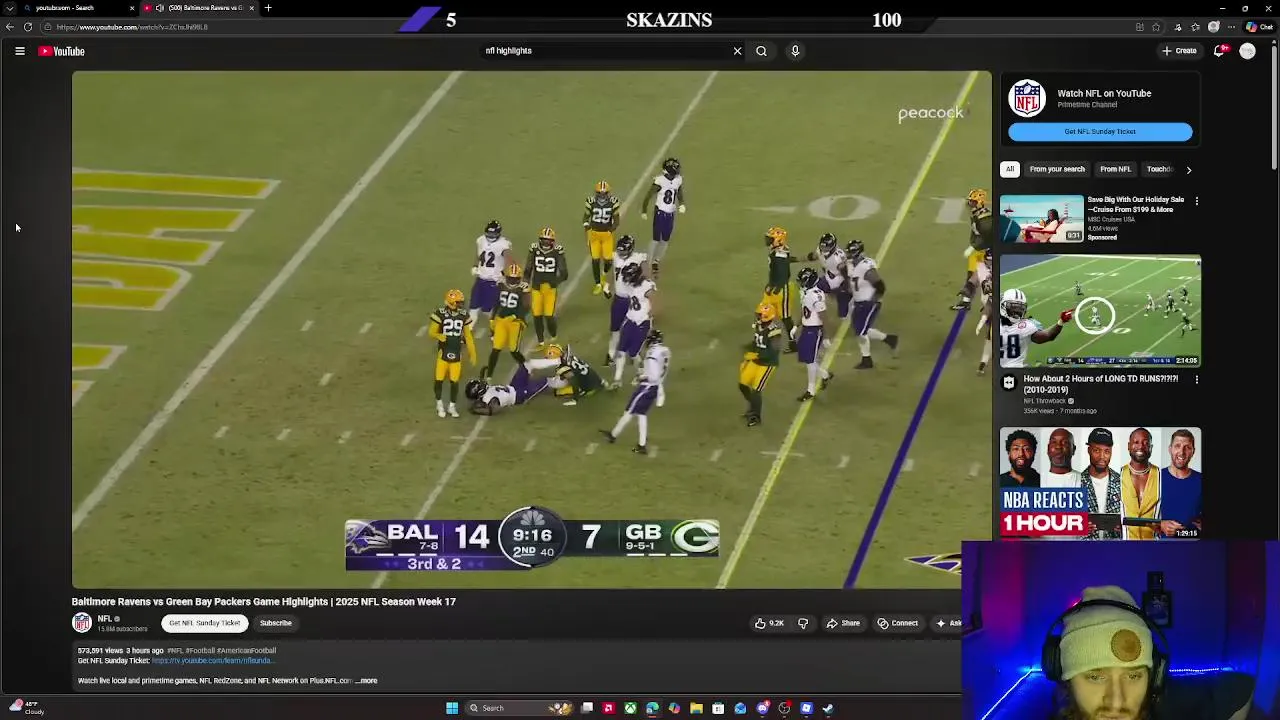Open File Explorer from taskbar

[696, 708]
